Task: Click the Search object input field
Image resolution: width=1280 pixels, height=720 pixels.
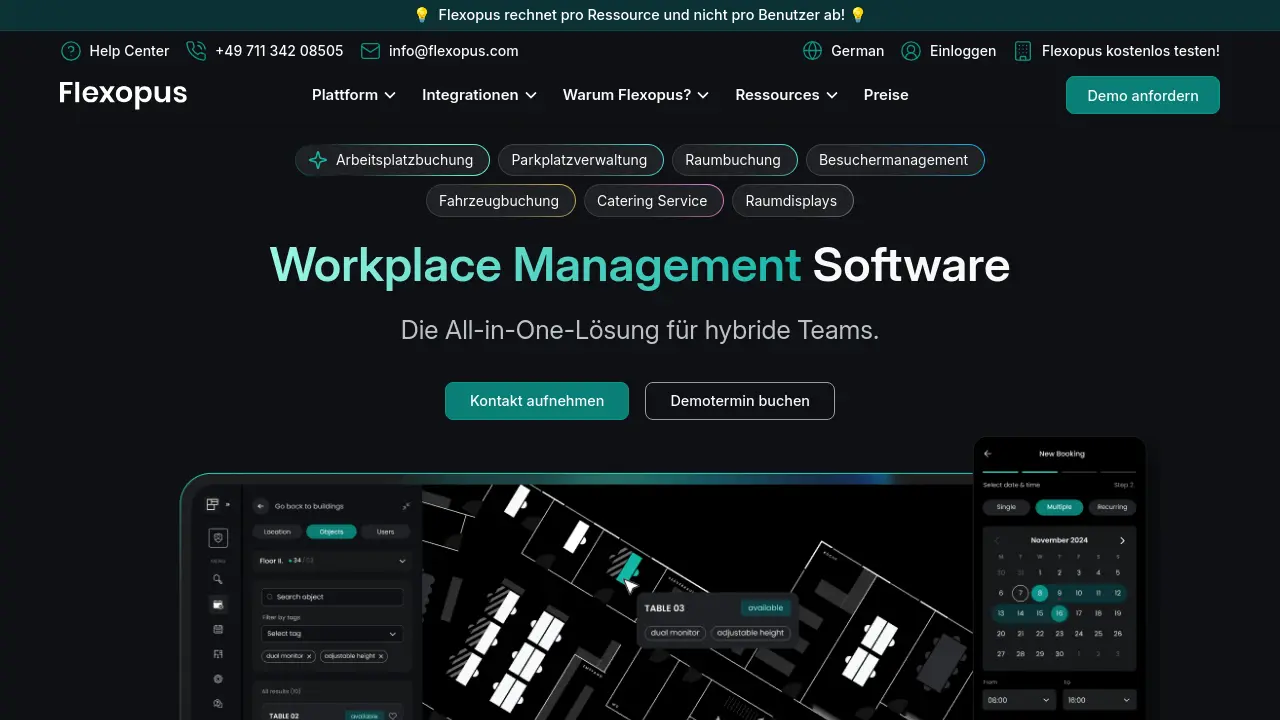Action: pyautogui.click(x=332, y=597)
